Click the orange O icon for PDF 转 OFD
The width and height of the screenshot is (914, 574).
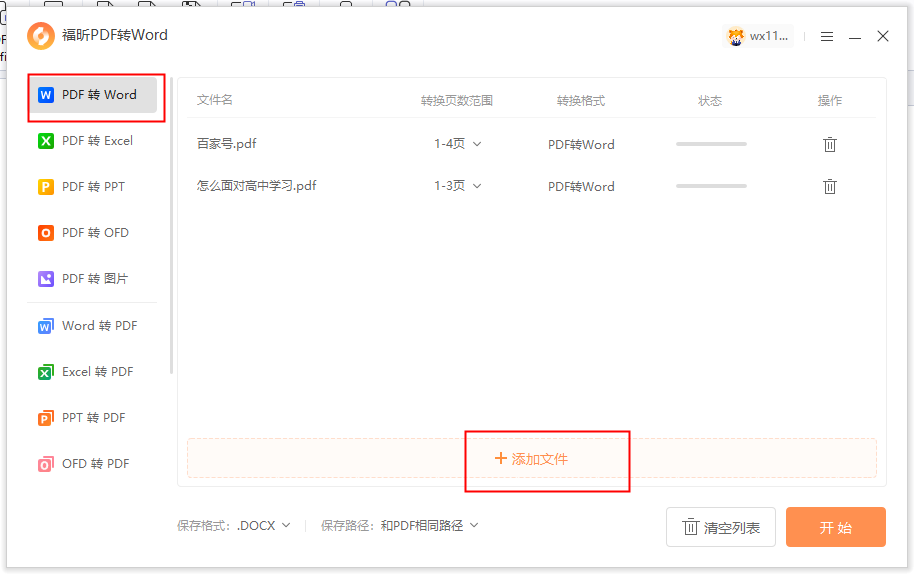[x=45, y=233]
